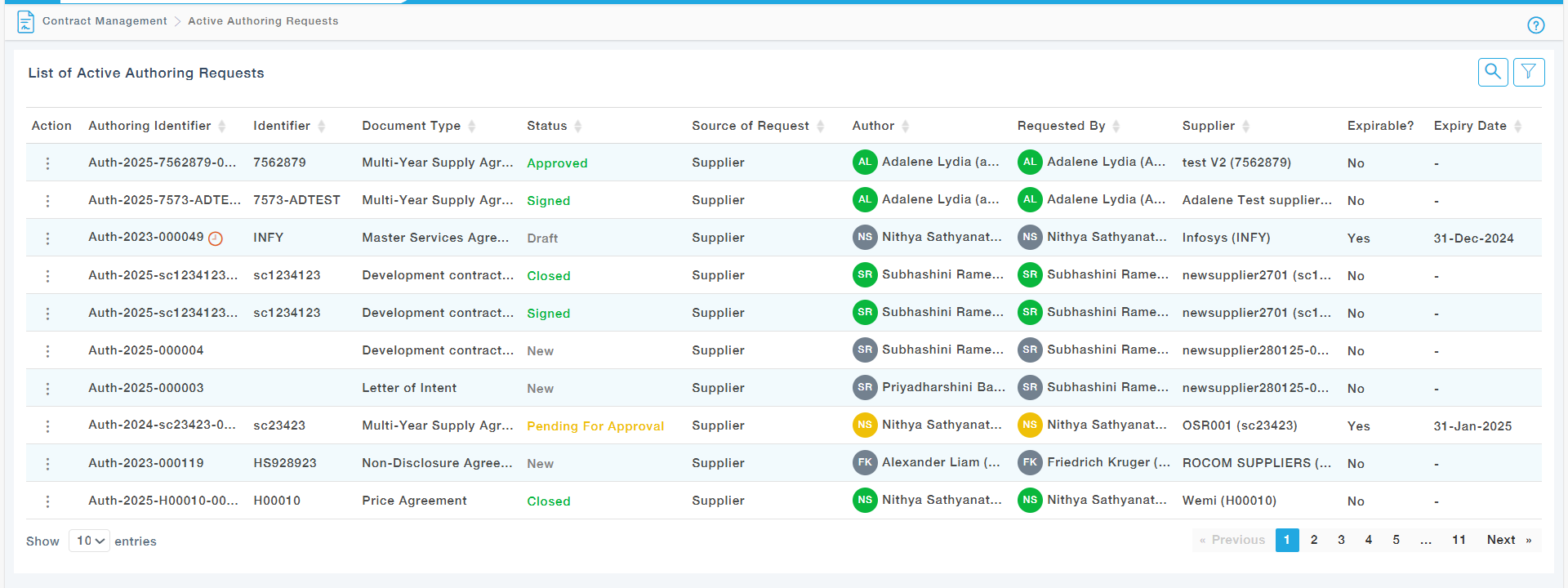The image size is (1568, 588).
Task: Open action menu for Auth-2025-7562879 row
Action: pos(47,163)
